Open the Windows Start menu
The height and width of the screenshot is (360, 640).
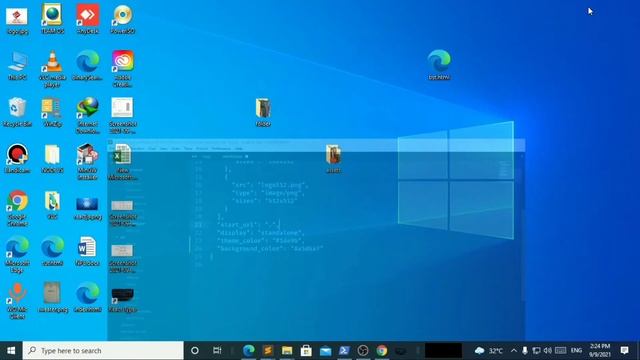coord(11,351)
